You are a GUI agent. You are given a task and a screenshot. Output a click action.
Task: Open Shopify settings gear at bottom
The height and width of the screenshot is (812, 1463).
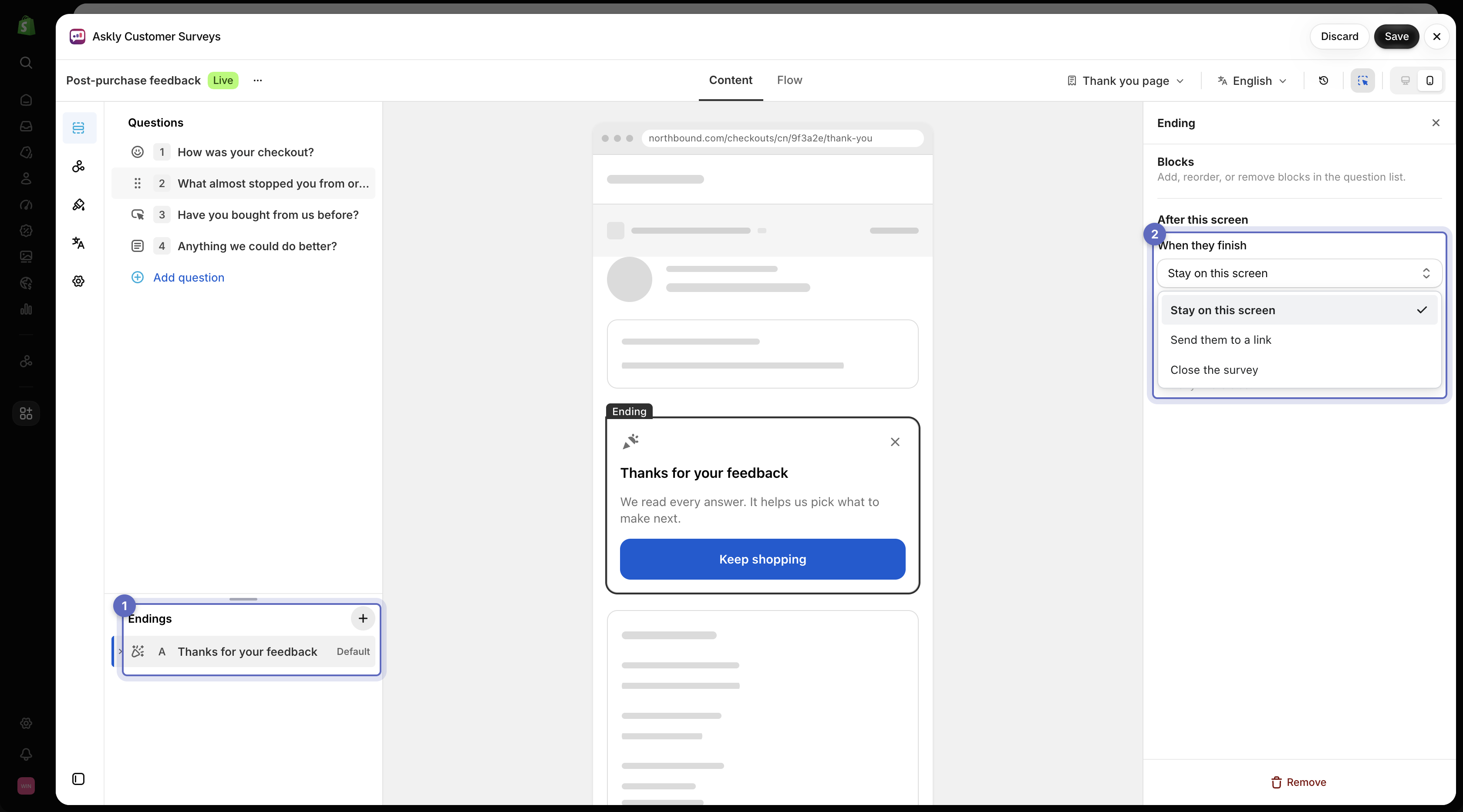pos(26,724)
